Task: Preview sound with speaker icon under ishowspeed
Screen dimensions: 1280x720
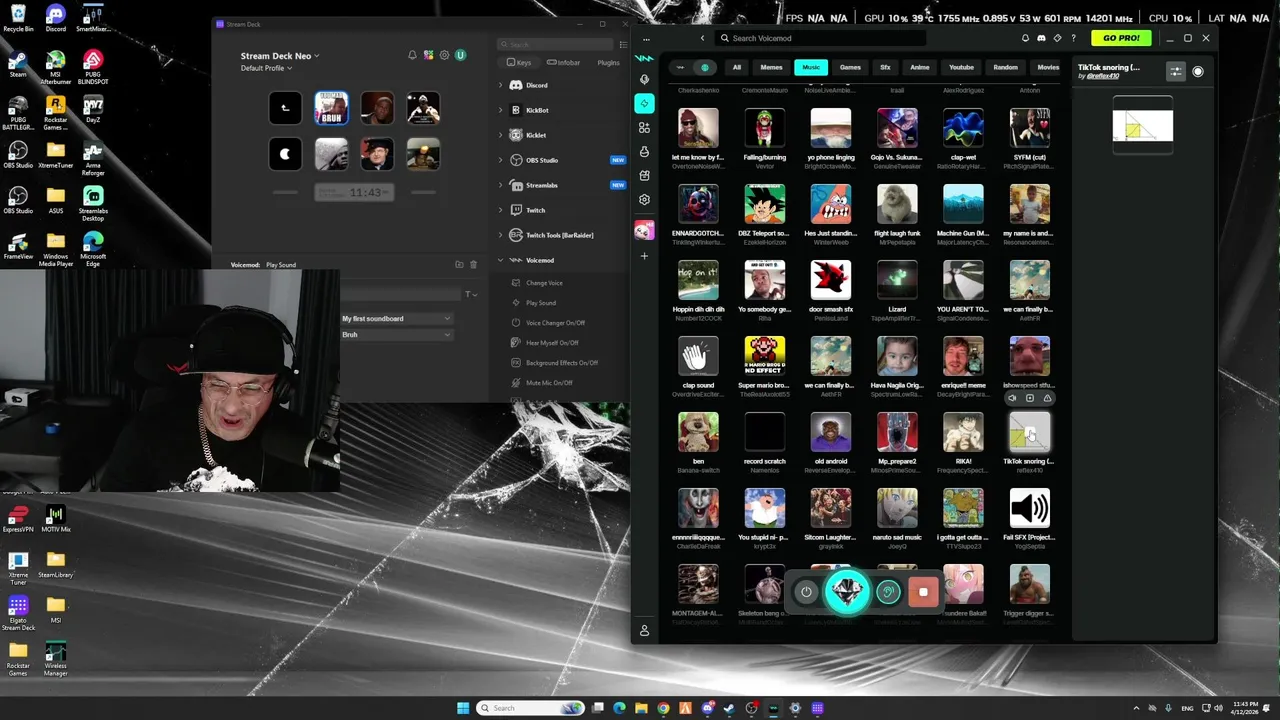Action: 1012,398
